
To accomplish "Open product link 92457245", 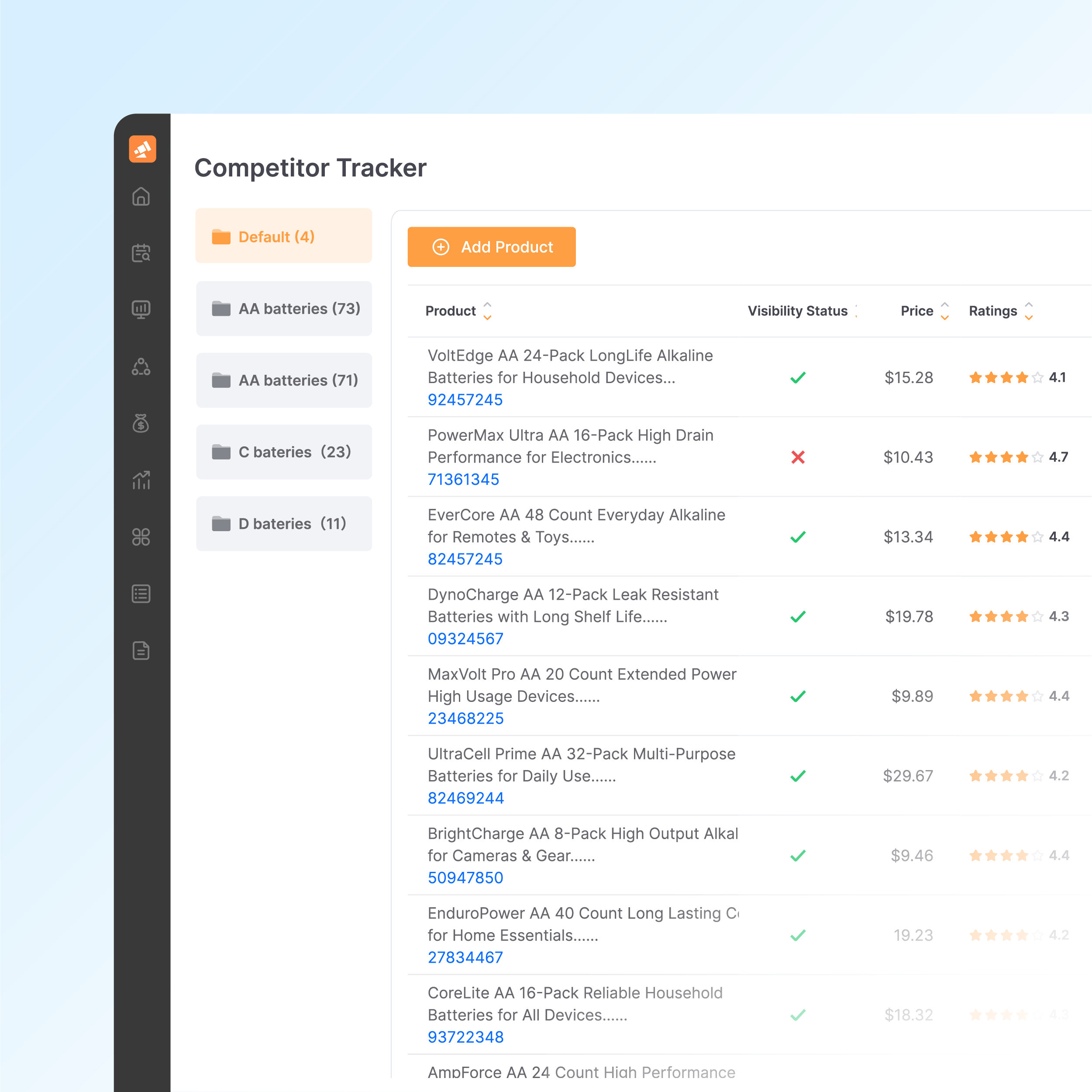I will [x=465, y=400].
